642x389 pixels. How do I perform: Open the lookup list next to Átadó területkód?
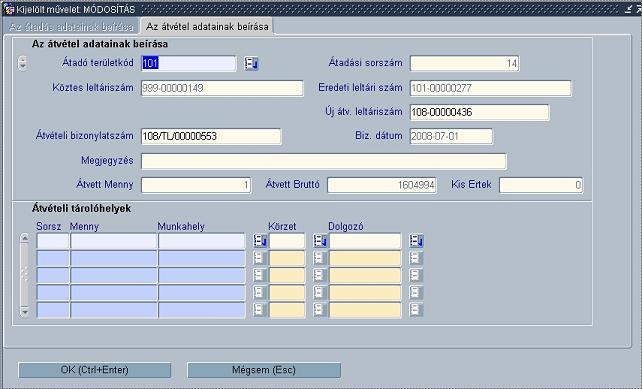pos(251,63)
